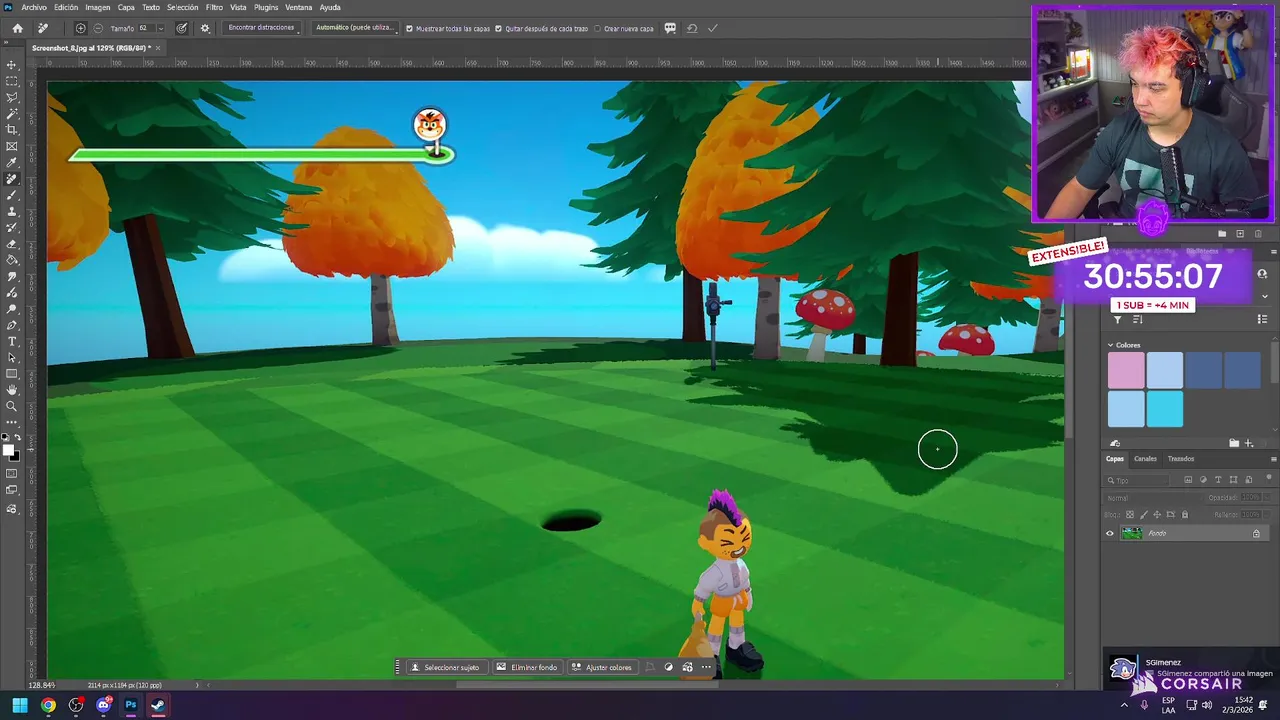Open the feedback speech bubble icon
The width and height of the screenshot is (1280, 720).
pyautogui.click(x=670, y=28)
